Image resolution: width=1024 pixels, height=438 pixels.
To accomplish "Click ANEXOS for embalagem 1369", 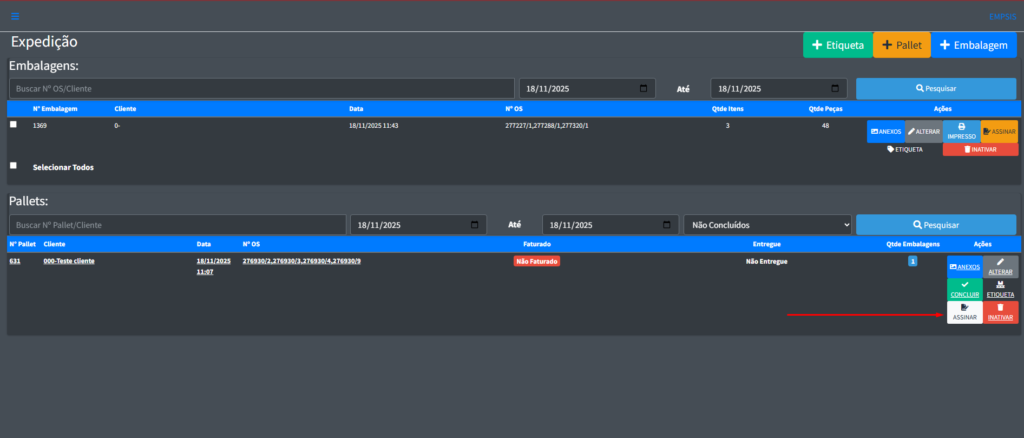I will coord(885,131).
